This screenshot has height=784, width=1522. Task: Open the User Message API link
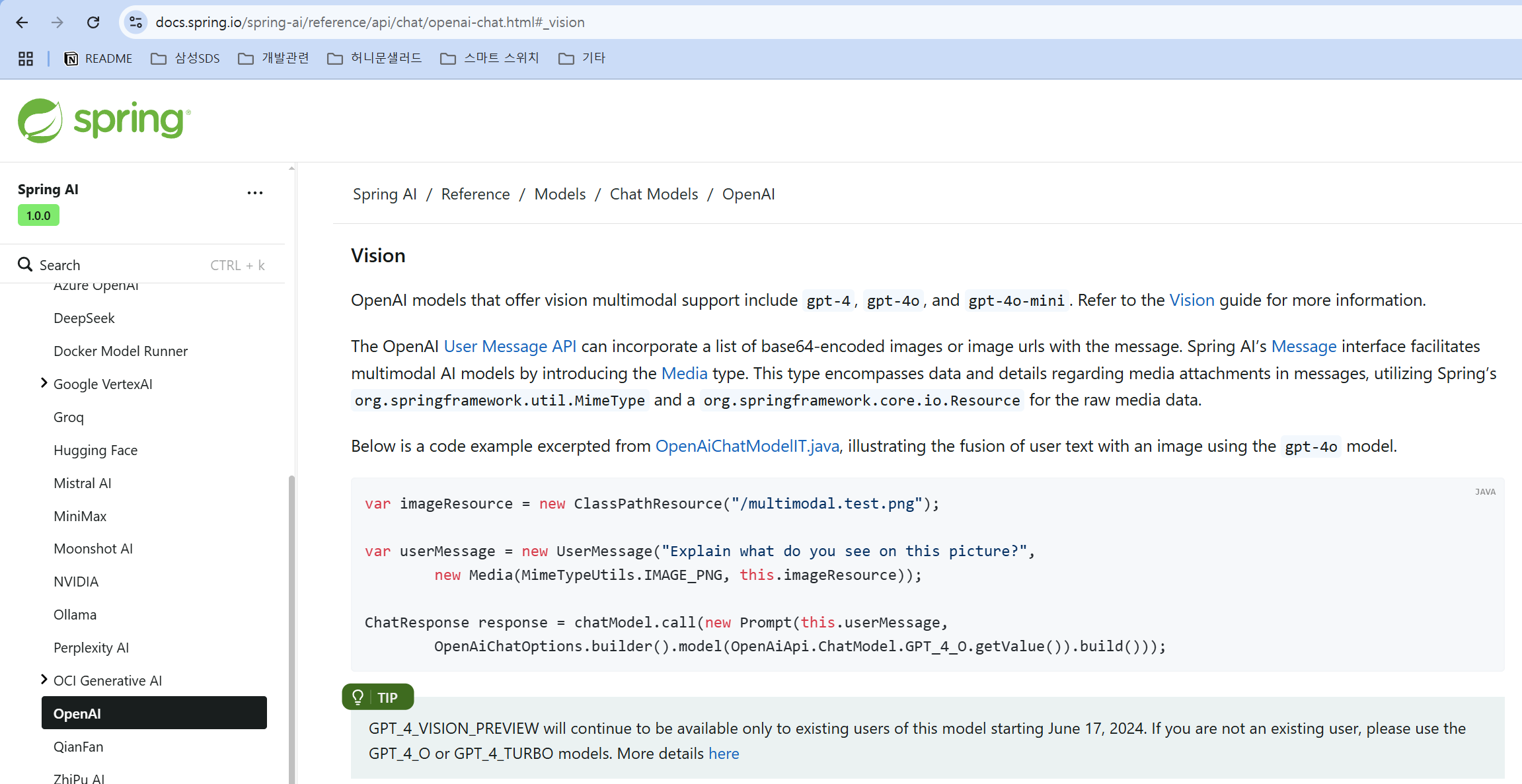510,346
